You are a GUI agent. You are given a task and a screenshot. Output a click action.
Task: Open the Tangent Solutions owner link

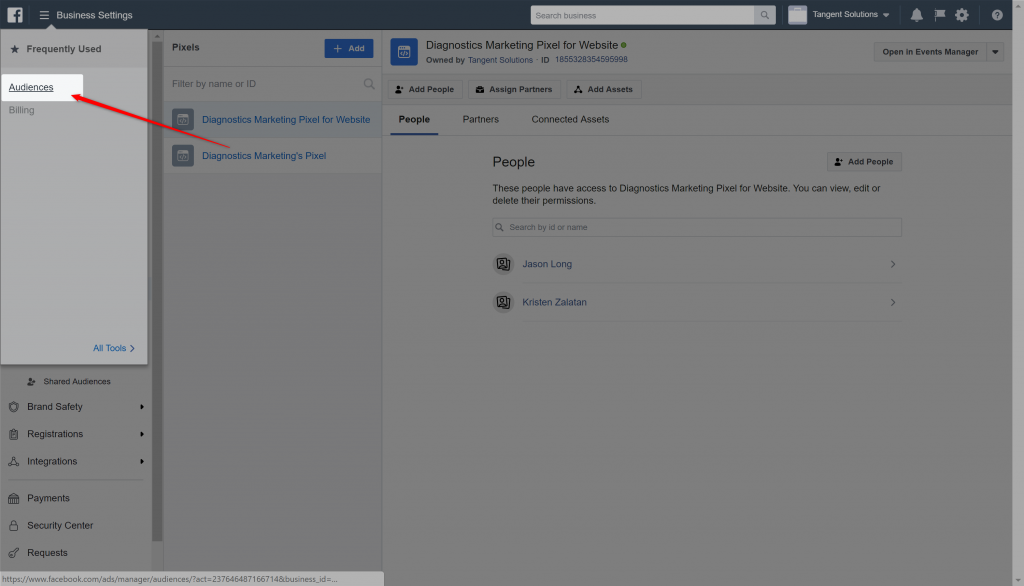[500, 60]
